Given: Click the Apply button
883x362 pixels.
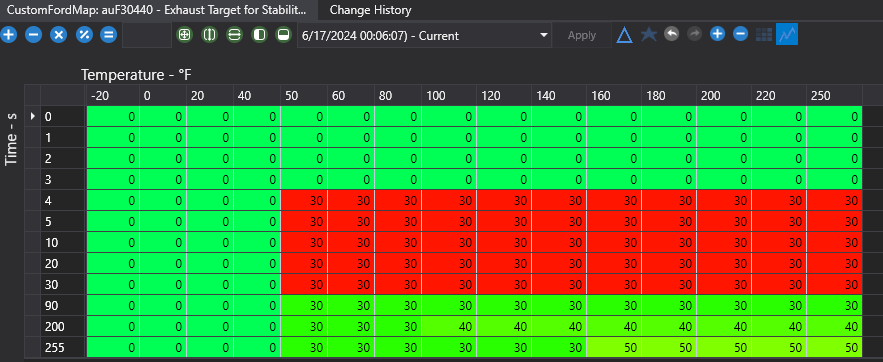Looking at the screenshot, I should [582, 35].
